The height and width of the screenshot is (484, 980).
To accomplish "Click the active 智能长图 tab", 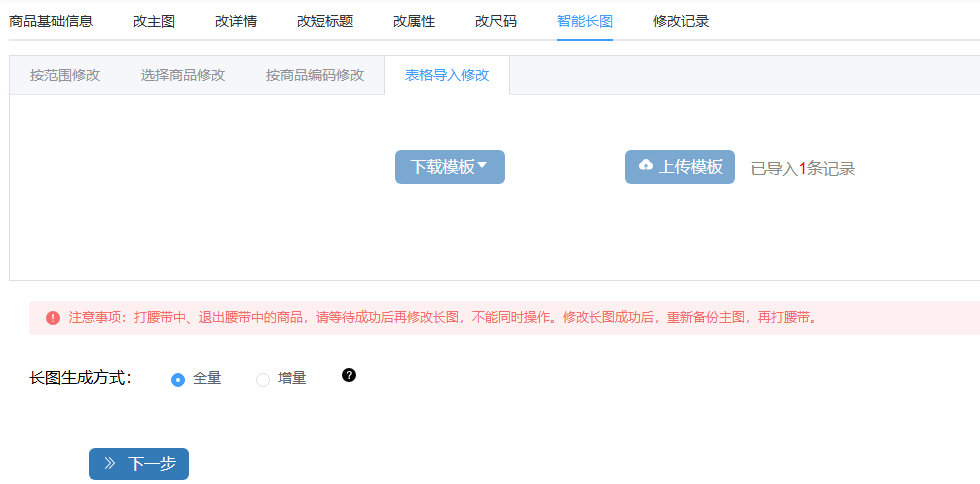I will point(585,21).
